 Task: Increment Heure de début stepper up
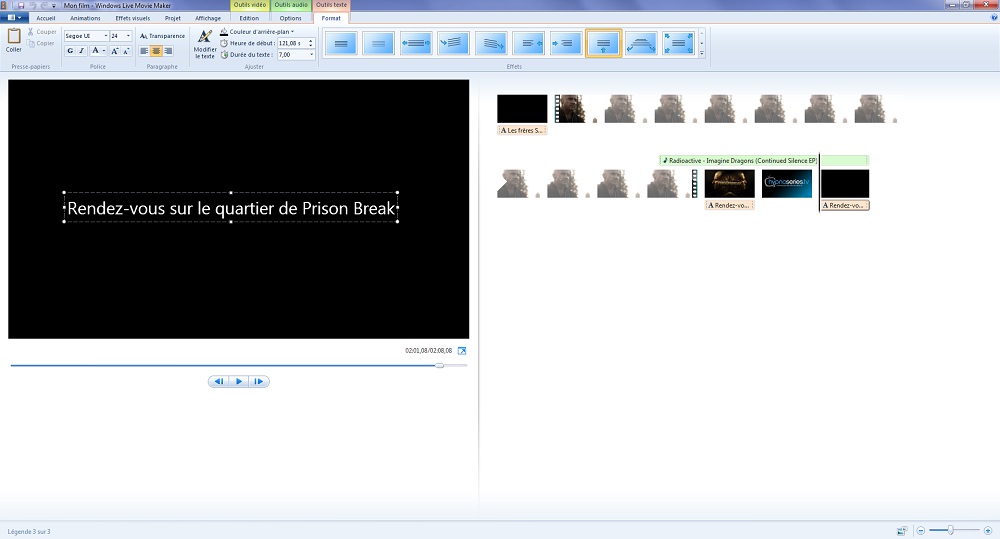click(x=311, y=41)
